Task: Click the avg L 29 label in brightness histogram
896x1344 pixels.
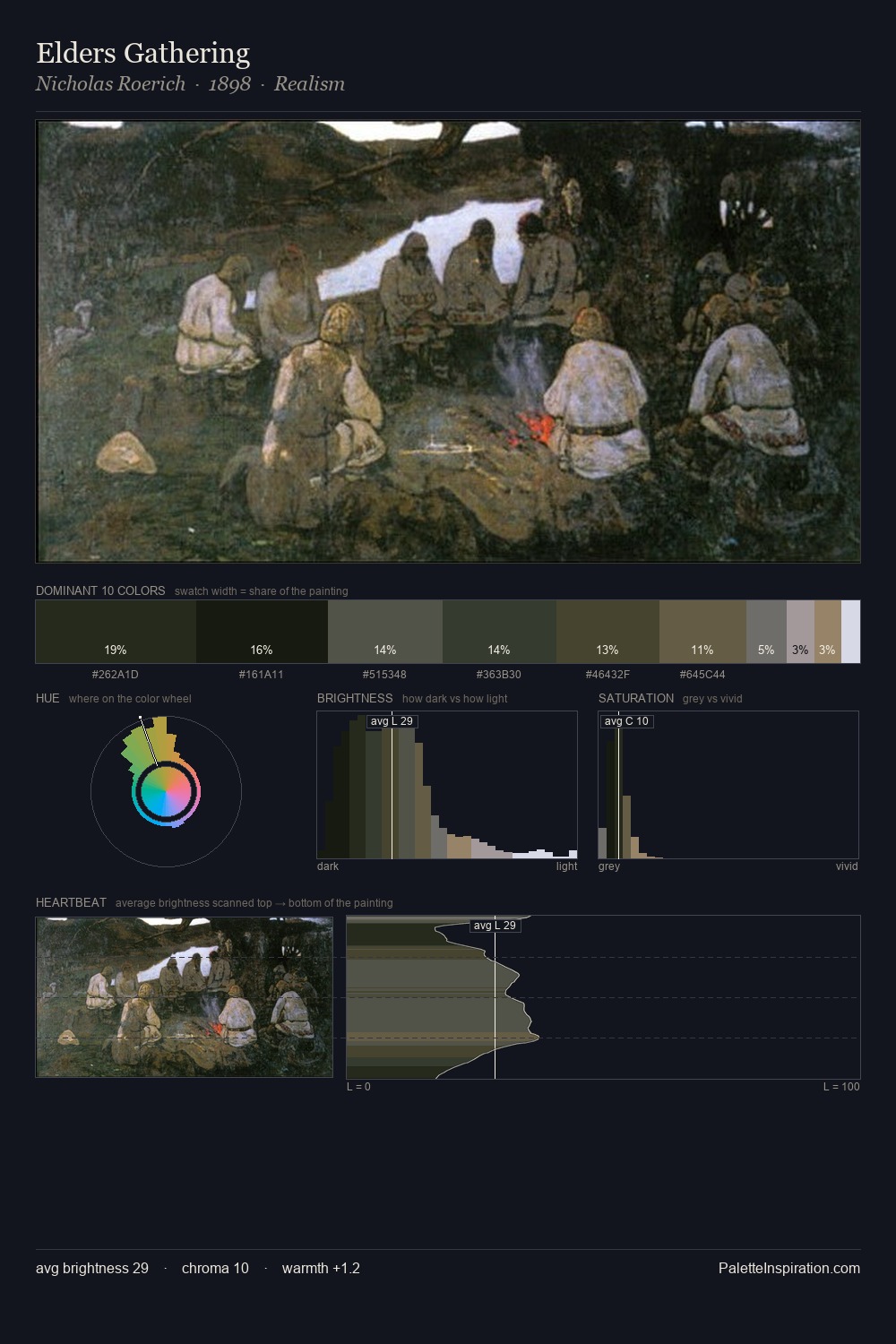Action: pyautogui.click(x=392, y=721)
